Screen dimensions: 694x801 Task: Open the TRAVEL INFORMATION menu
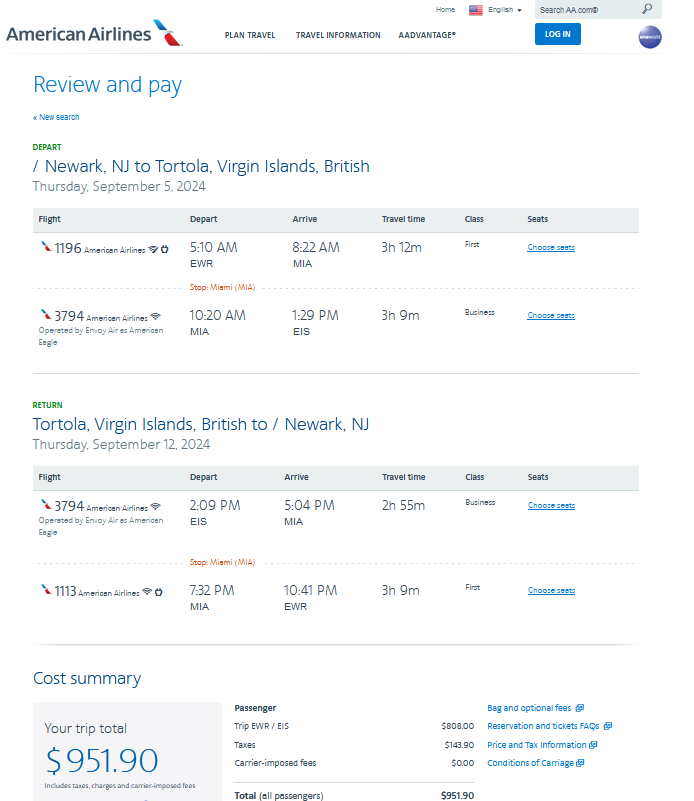point(337,35)
